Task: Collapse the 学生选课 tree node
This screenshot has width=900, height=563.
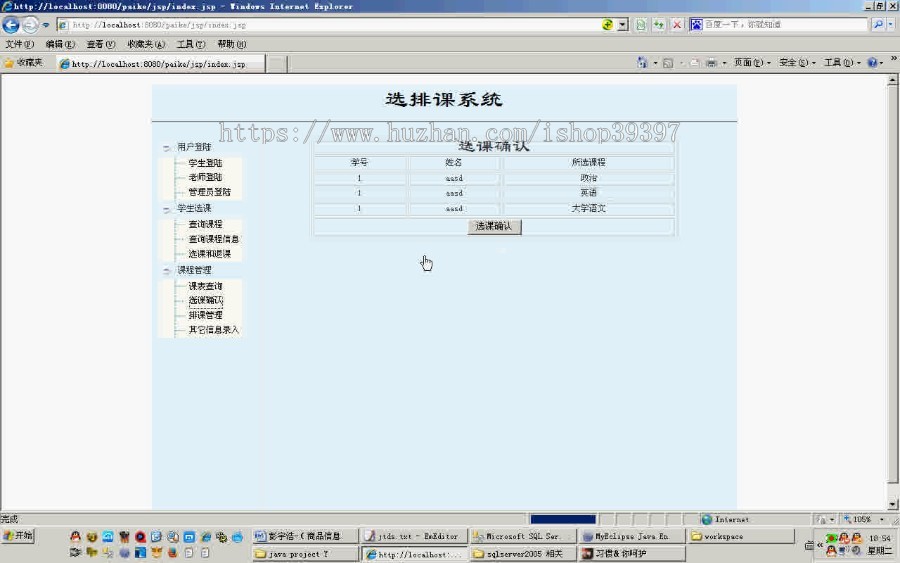Action: [166, 209]
